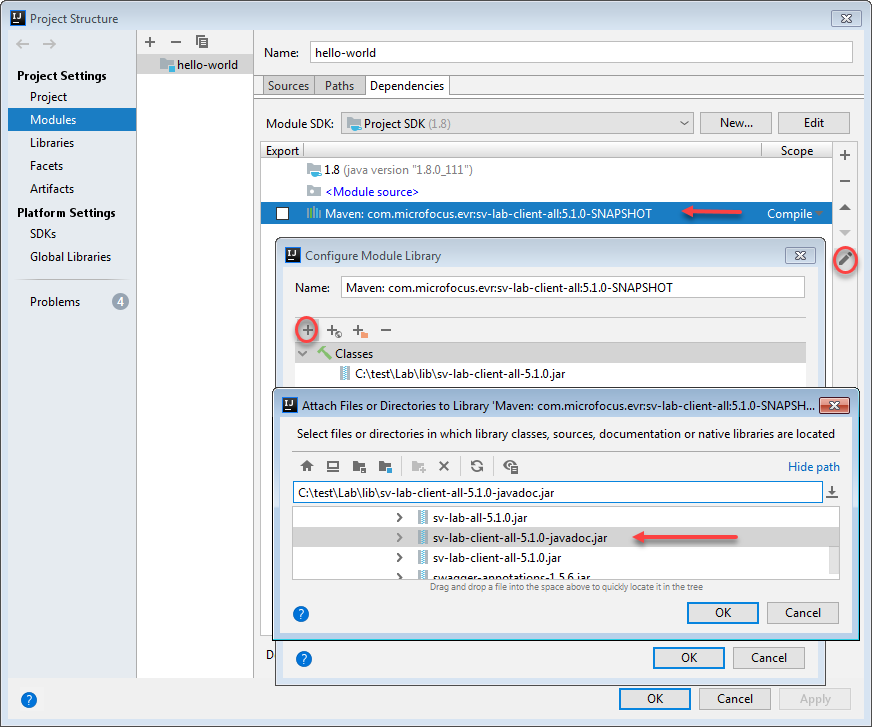Add library files in Configure Module Library
The width and height of the screenshot is (872, 727).
(307, 330)
